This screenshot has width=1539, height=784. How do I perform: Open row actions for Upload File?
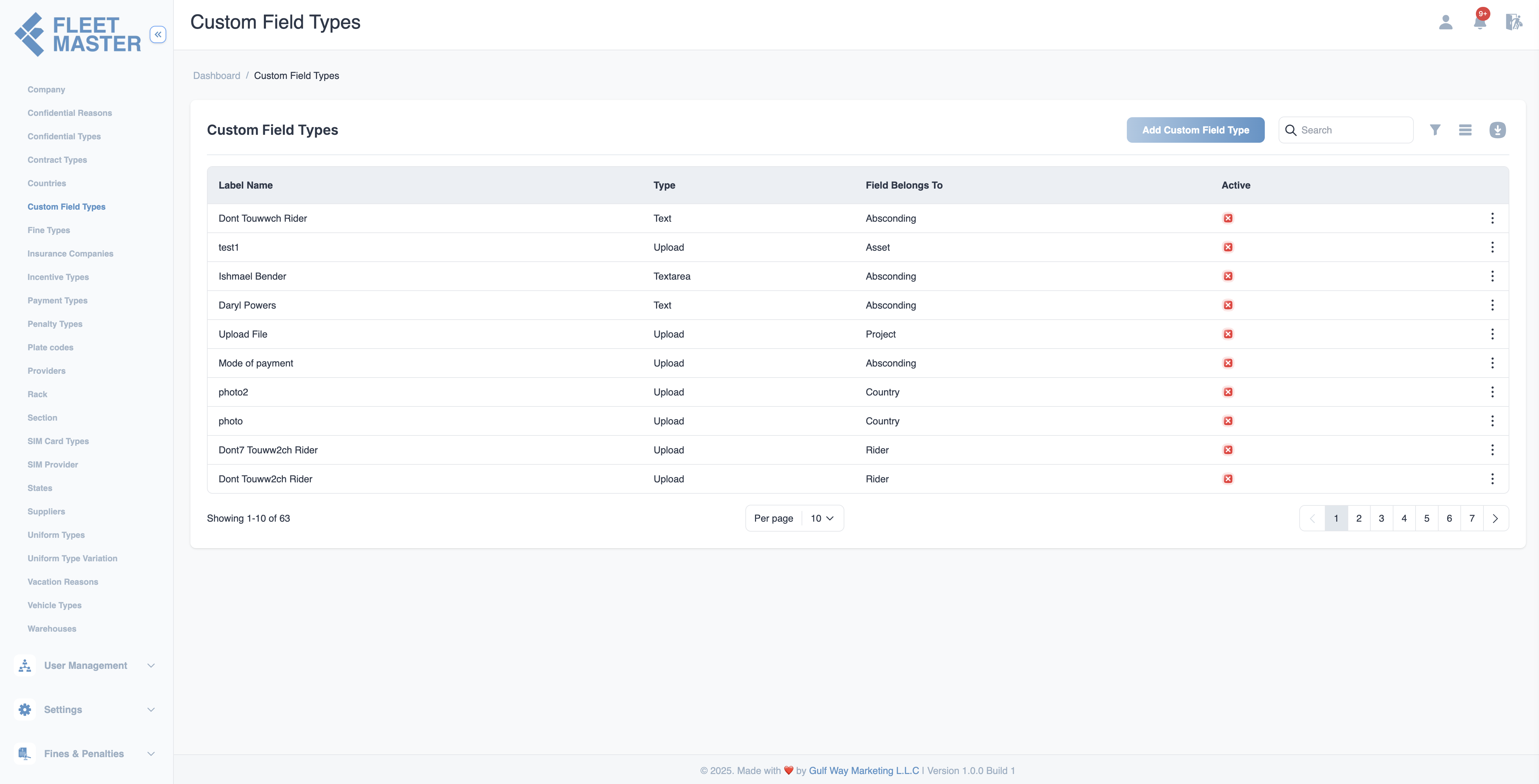pyautogui.click(x=1492, y=334)
